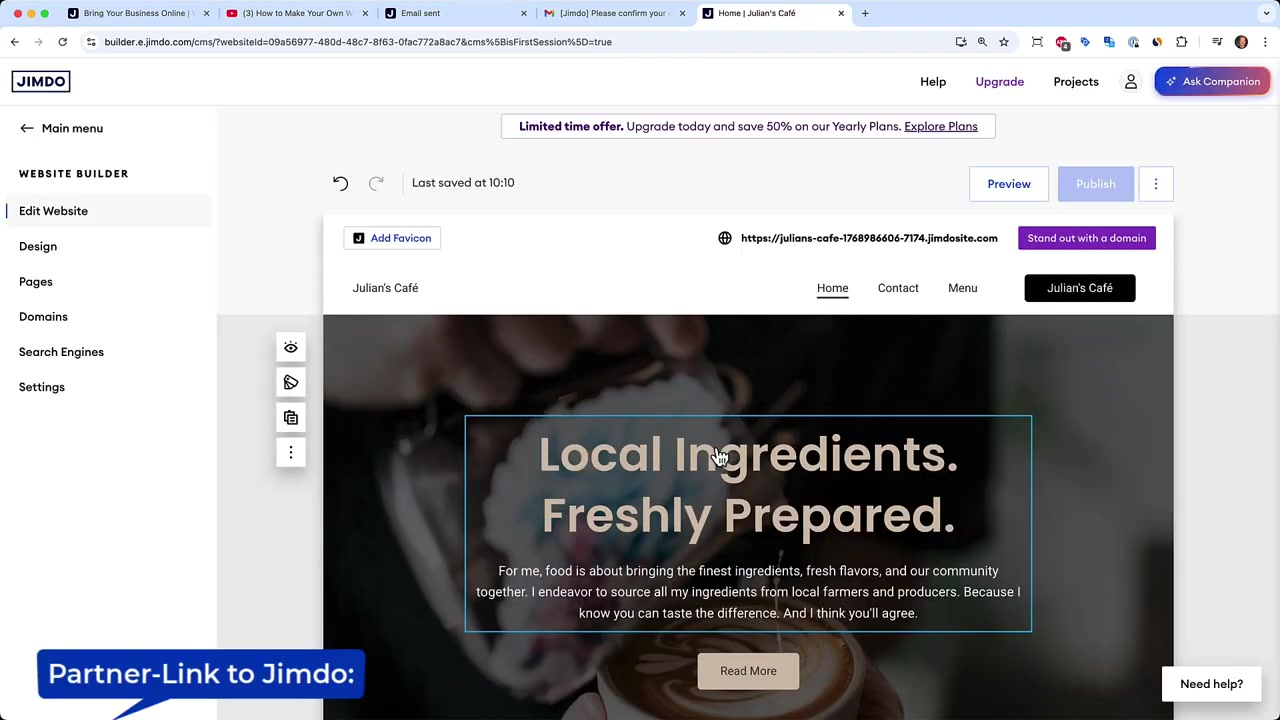1280x720 pixels.
Task: Follow the Explore Plans link
Action: [941, 126]
